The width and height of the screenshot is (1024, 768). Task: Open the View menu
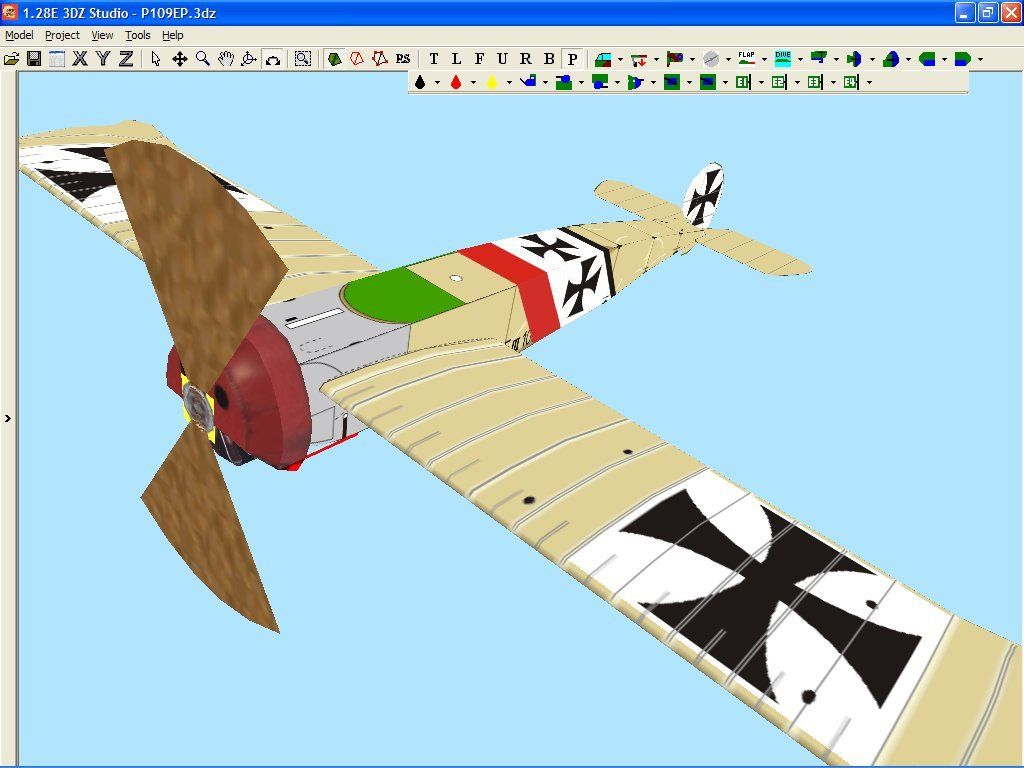click(x=102, y=35)
